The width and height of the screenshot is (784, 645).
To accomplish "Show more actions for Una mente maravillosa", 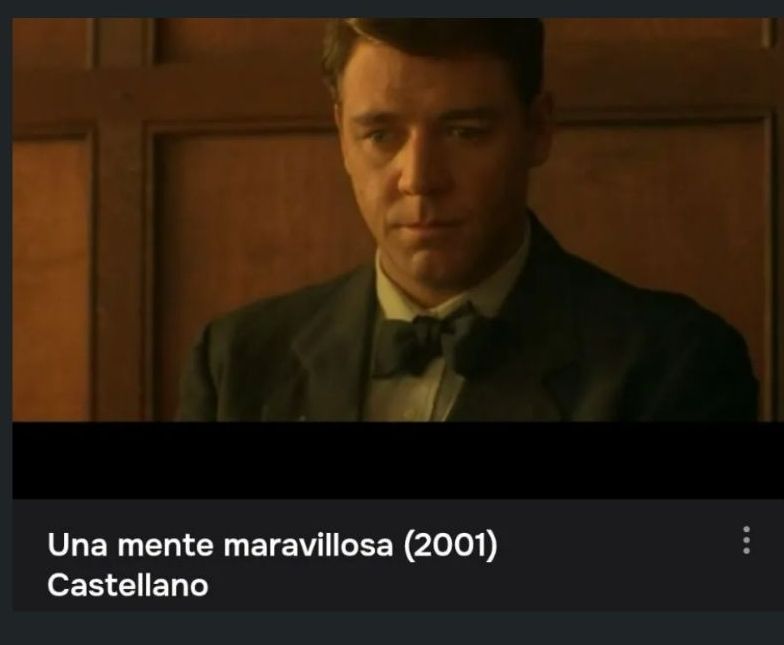I will (746, 540).
